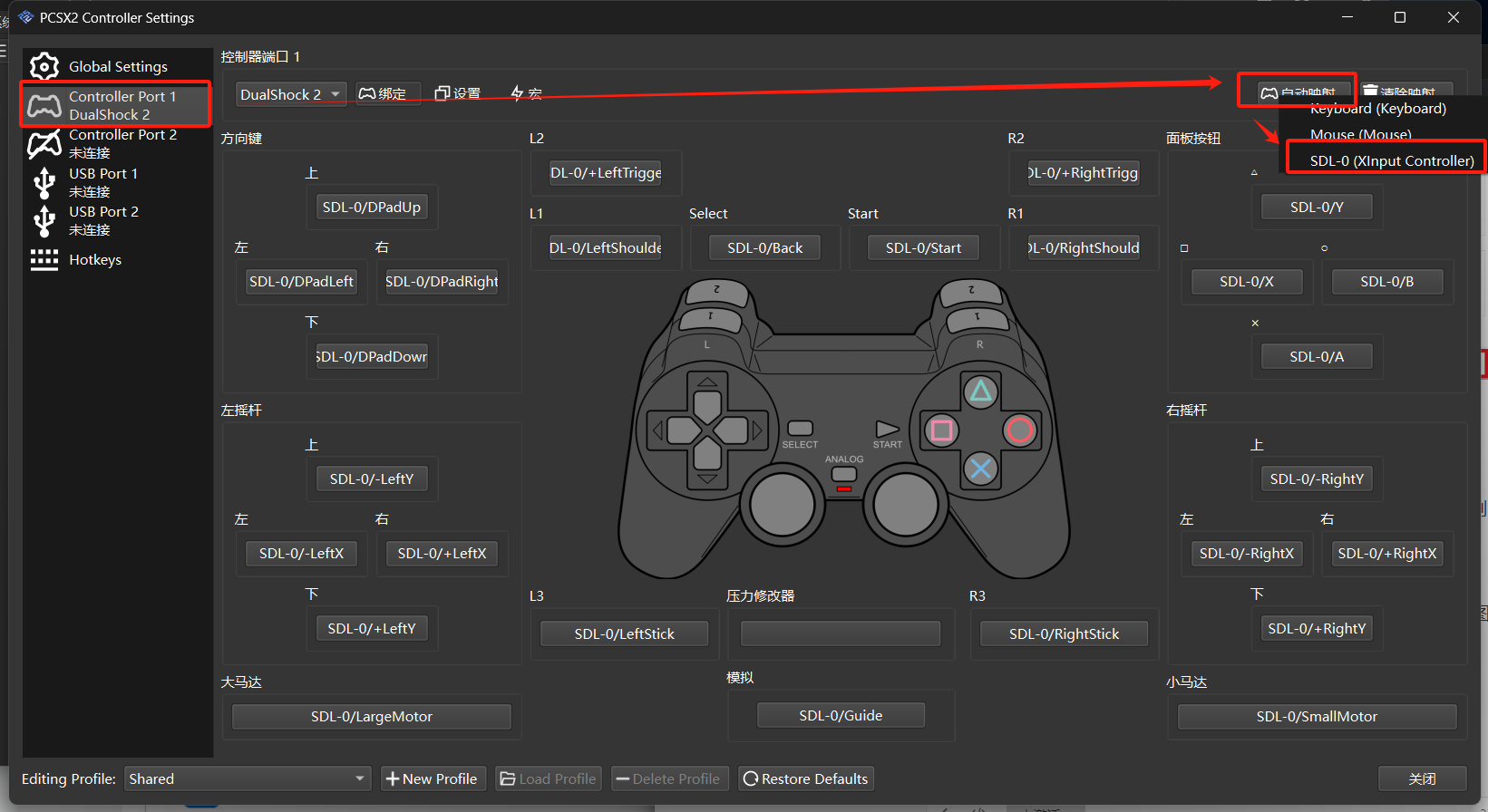Click New Profile button
Image resolution: width=1488 pixels, height=812 pixels.
pyautogui.click(x=433, y=778)
